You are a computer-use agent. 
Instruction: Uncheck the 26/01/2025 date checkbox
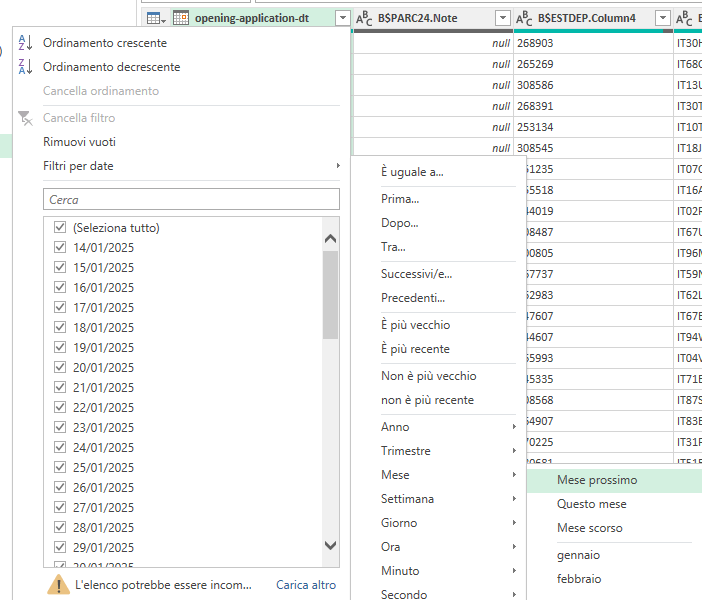coord(60,487)
